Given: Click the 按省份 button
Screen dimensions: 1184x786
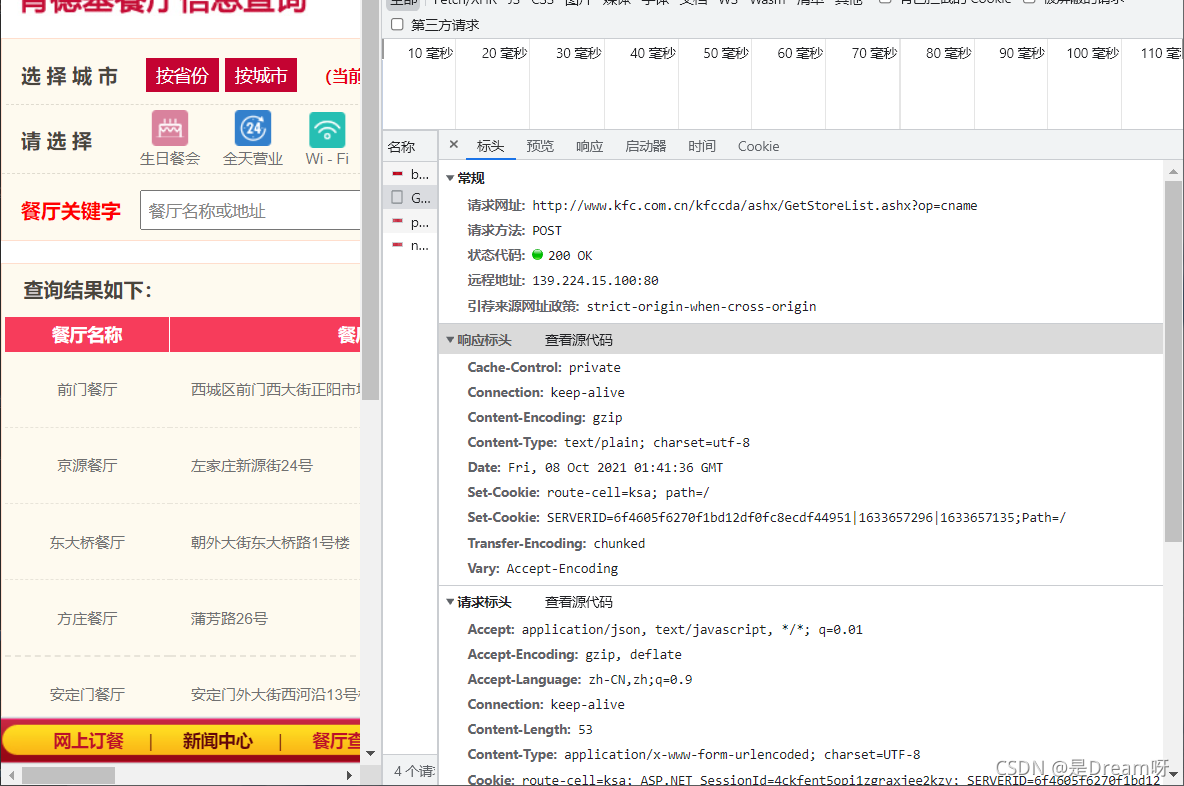Looking at the screenshot, I should tap(182, 76).
